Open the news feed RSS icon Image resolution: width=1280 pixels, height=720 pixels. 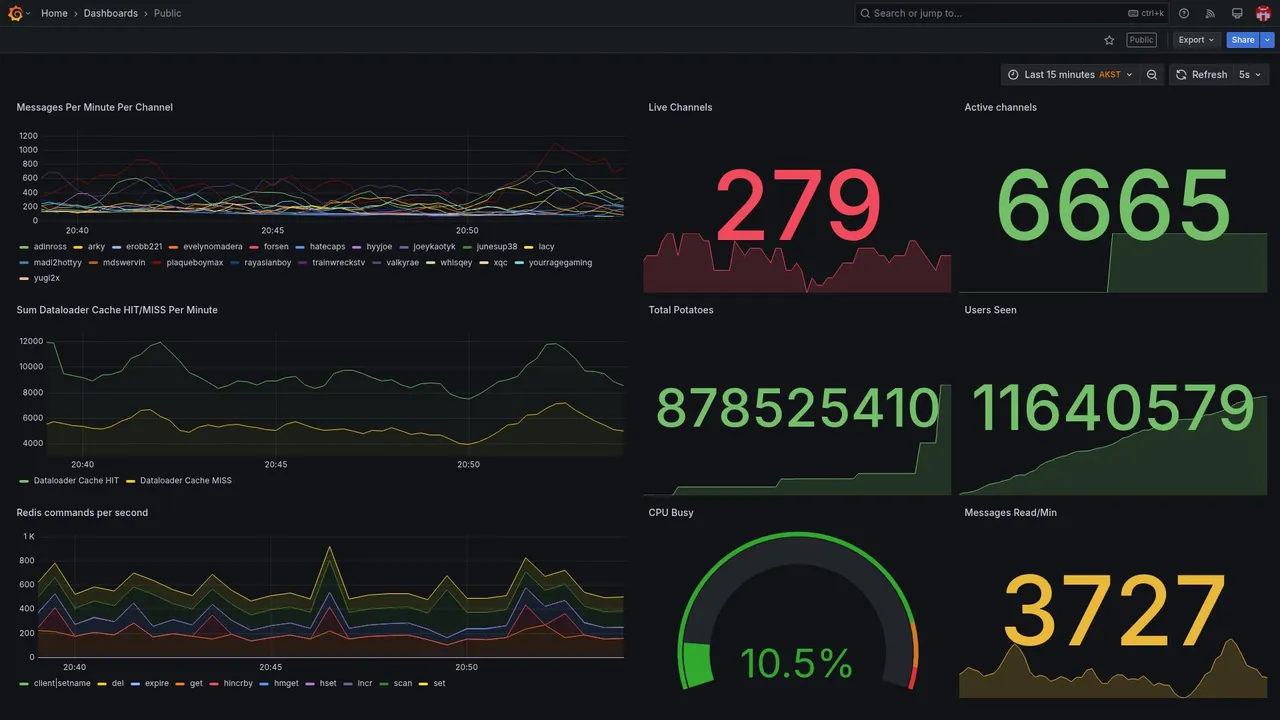pos(1210,13)
